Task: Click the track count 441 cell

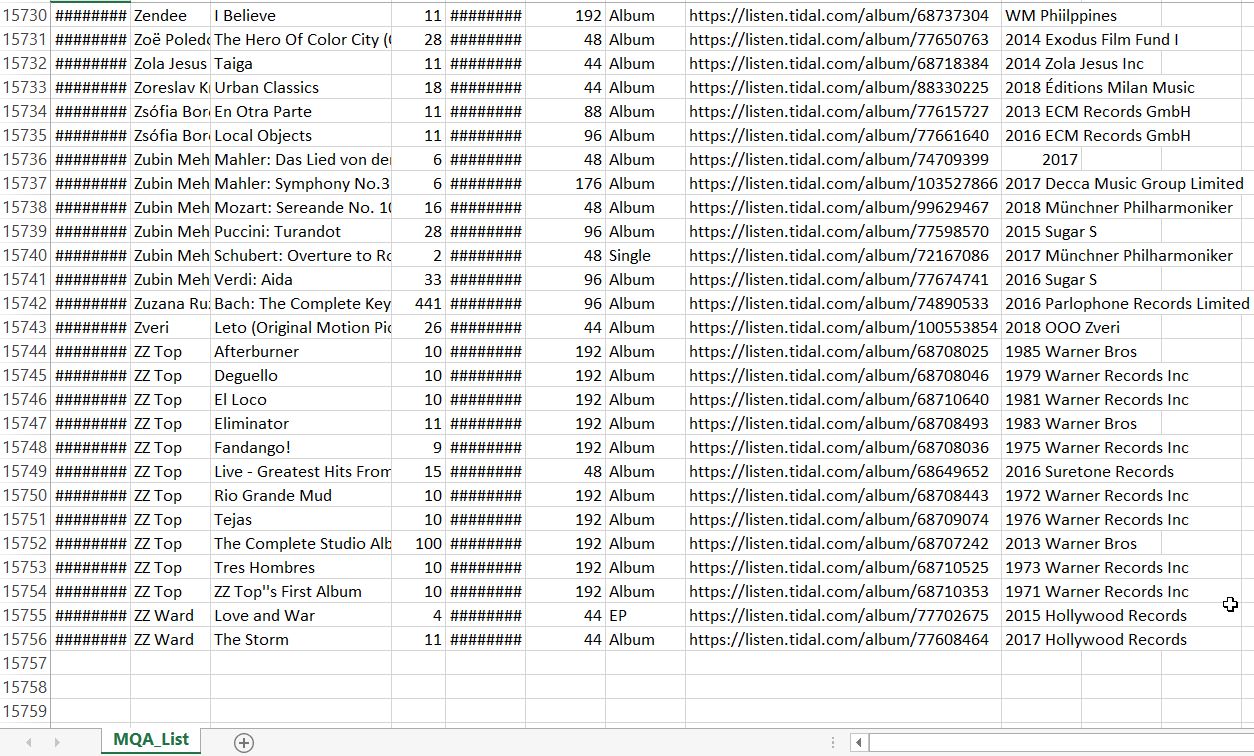Action: (418, 304)
